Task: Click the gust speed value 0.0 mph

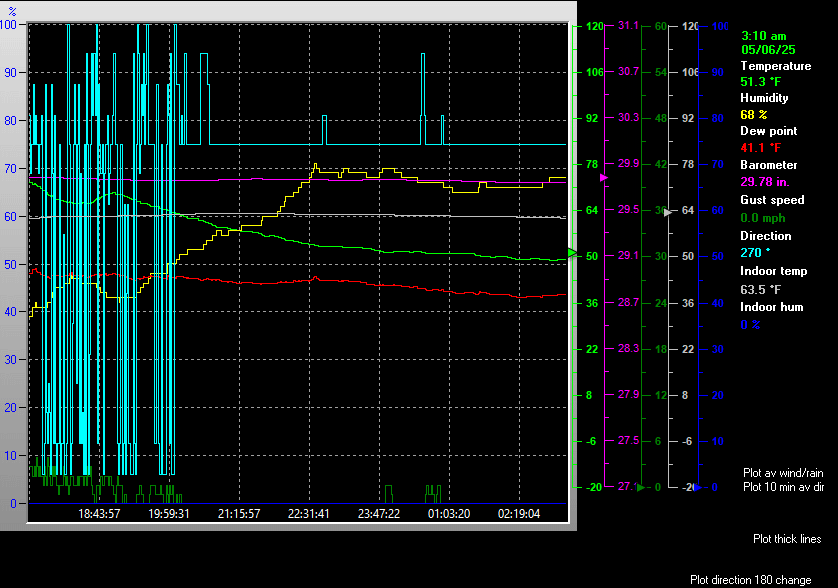Action: [762, 218]
